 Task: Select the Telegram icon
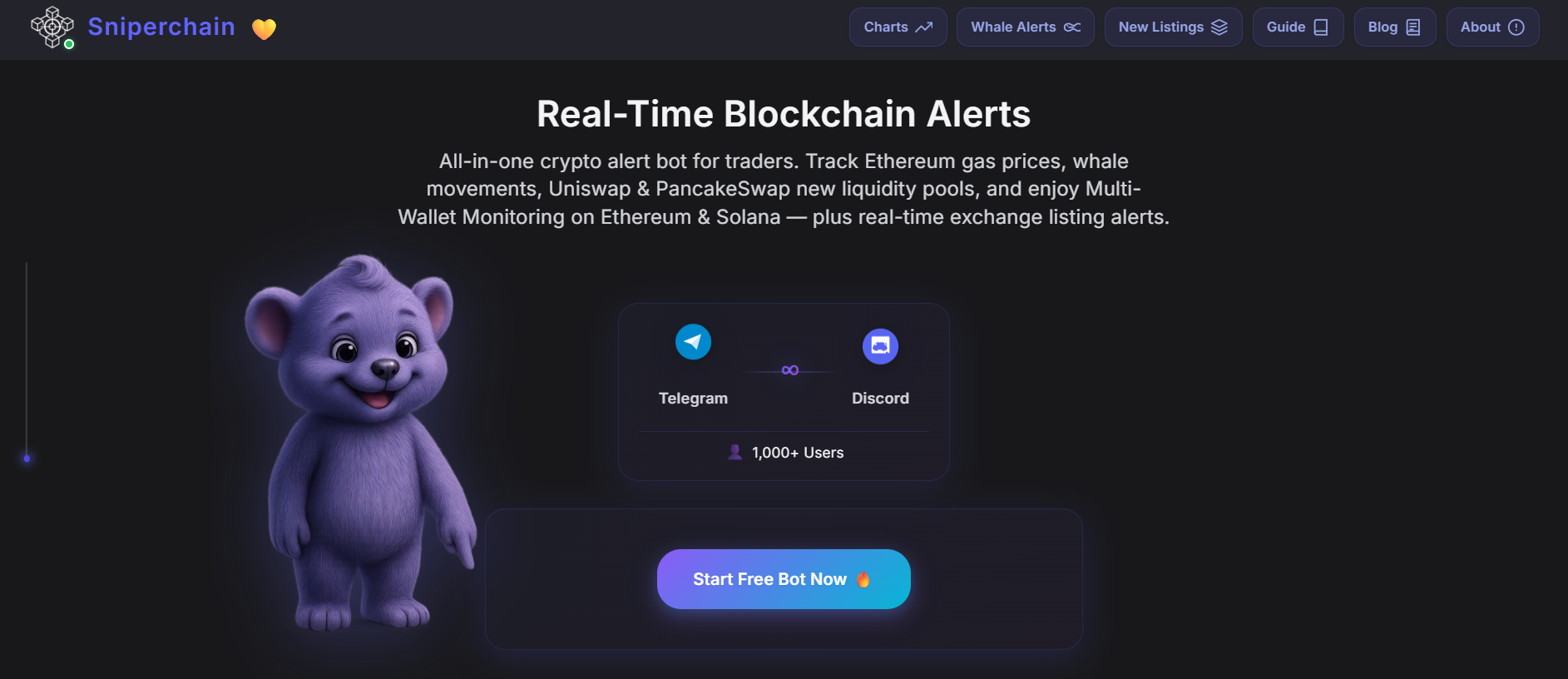[693, 342]
